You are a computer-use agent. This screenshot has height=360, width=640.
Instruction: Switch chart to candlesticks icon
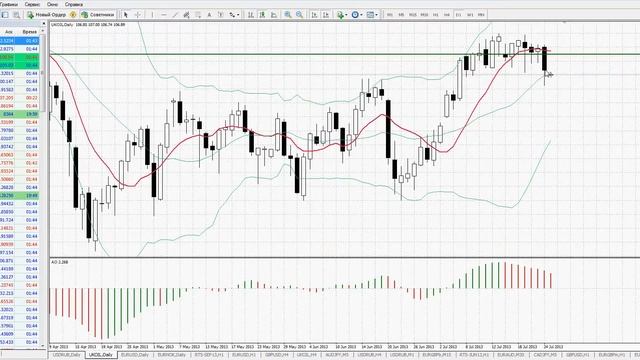[262, 15]
